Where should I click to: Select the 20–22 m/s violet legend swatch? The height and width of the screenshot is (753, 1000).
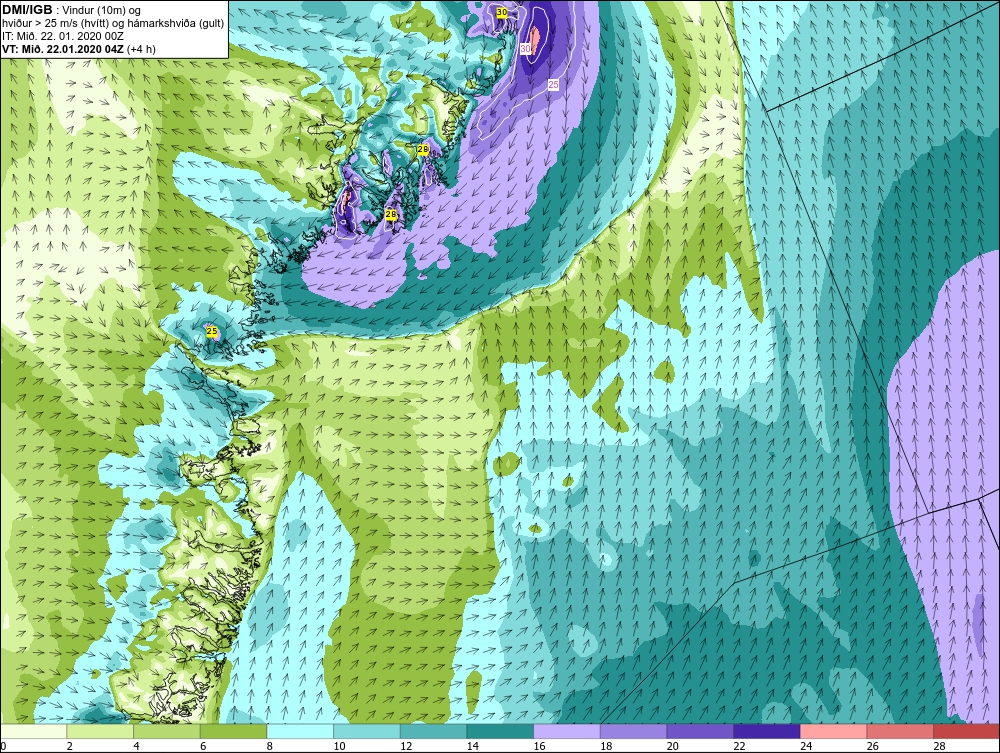pyautogui.click(x=700, y=731)
